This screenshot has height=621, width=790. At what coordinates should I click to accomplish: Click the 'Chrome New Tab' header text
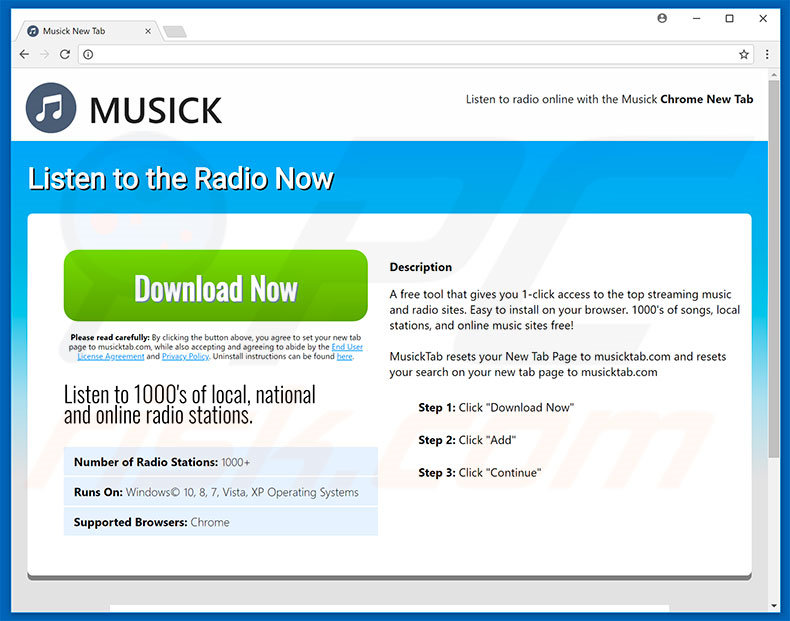[706, 99]
